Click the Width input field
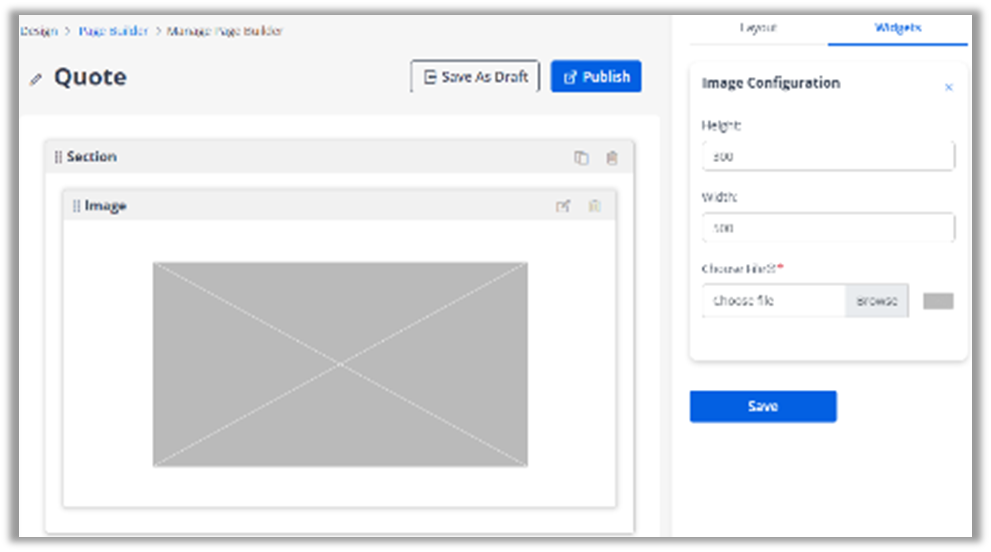Viewport: 991px width, 552px height. pyautogui.click(x=828, y=228)
